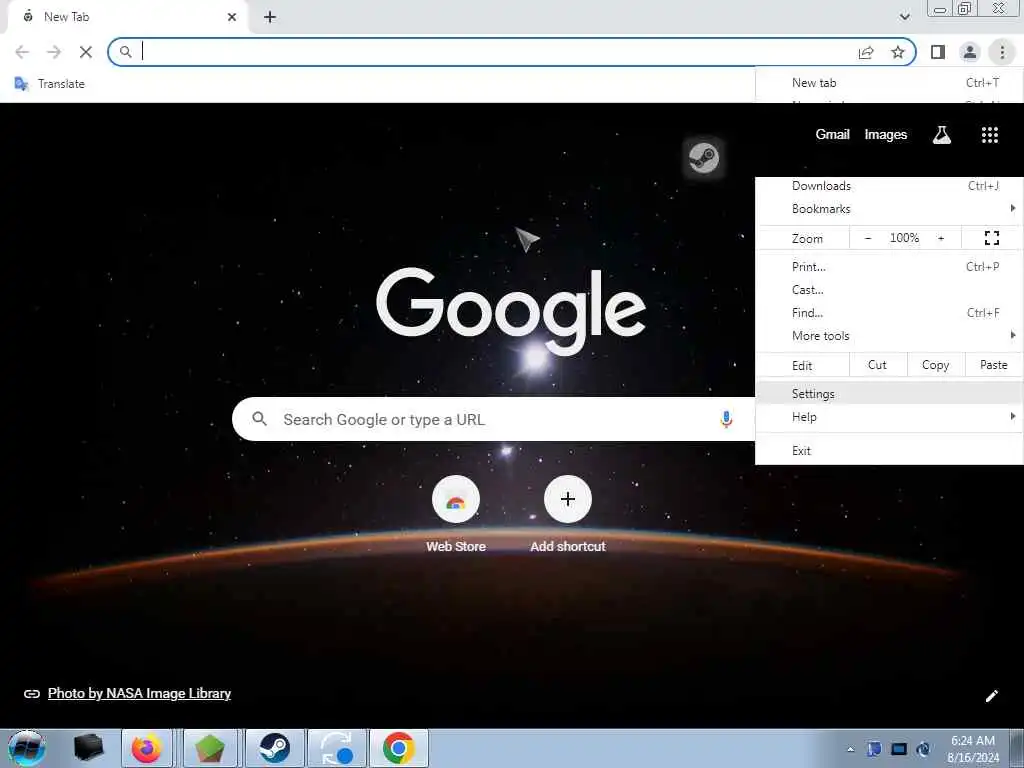Screen dimensions: 1024x768
Task: Increase zoom with the plus button
Action: (941, 238)
